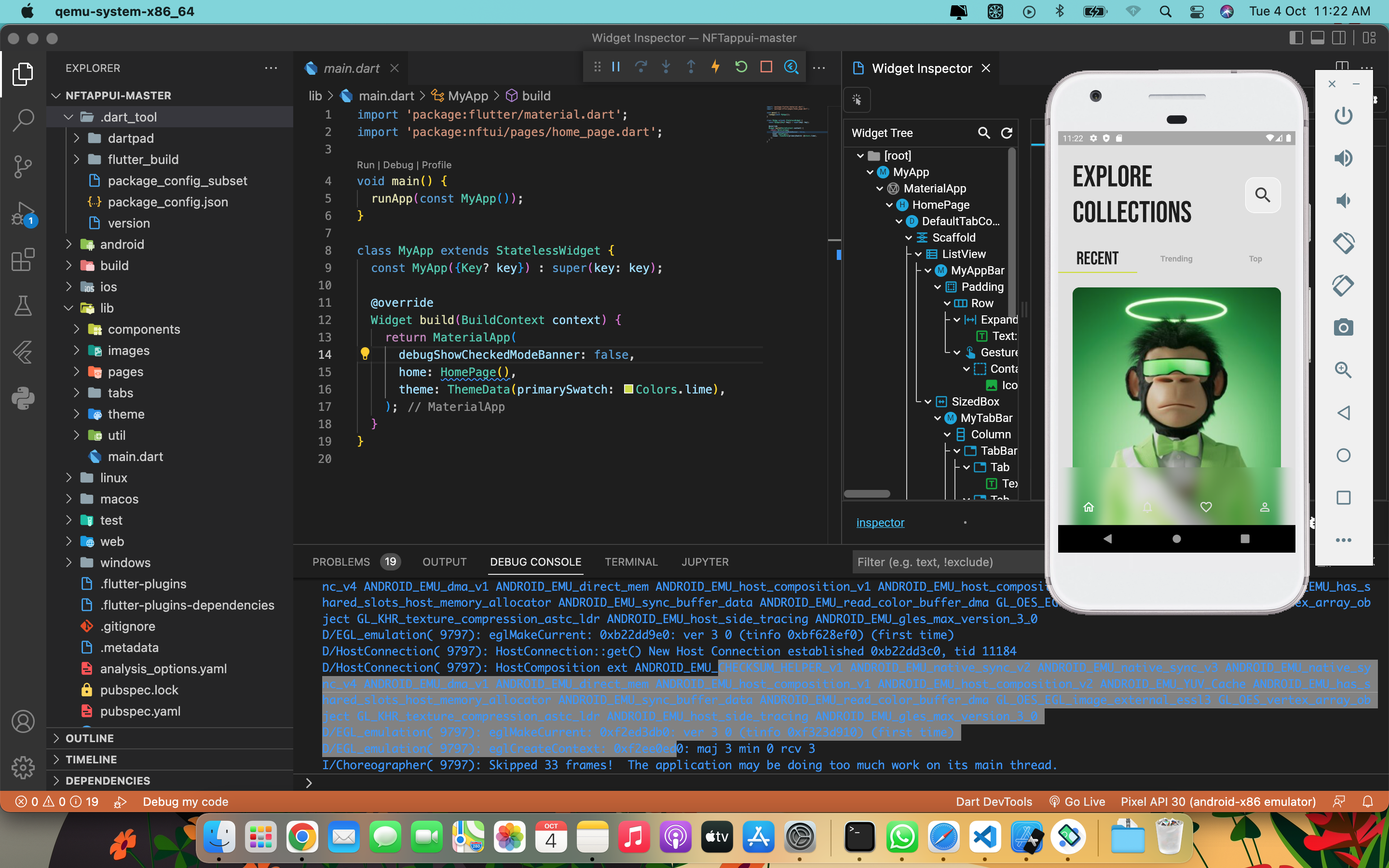Image resolution: width=1389 pixels, height=868 pixels.
Task: Expand the android folder in Explorer
Action: pyautogui.click(x=70, y=244)
